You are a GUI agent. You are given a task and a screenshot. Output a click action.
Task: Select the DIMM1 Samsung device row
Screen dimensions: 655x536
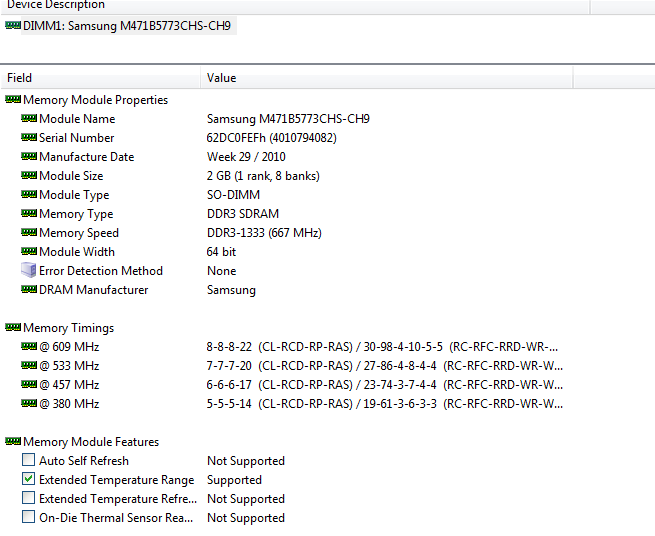[x=127, y=26]
